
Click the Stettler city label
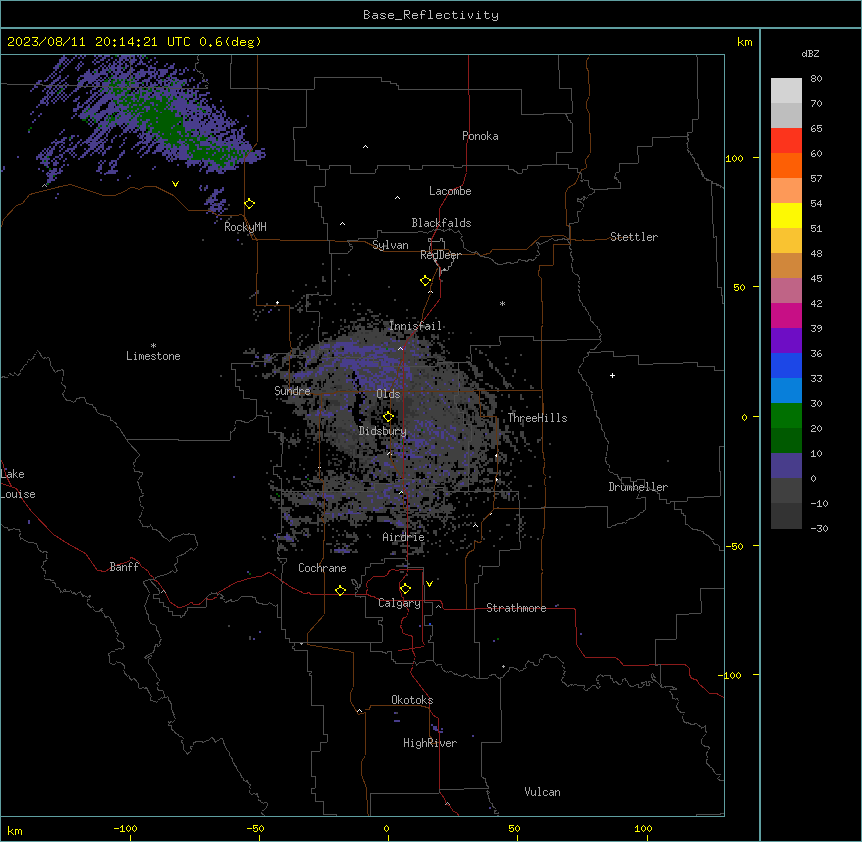pyautogui.click(x=634, y=237)
